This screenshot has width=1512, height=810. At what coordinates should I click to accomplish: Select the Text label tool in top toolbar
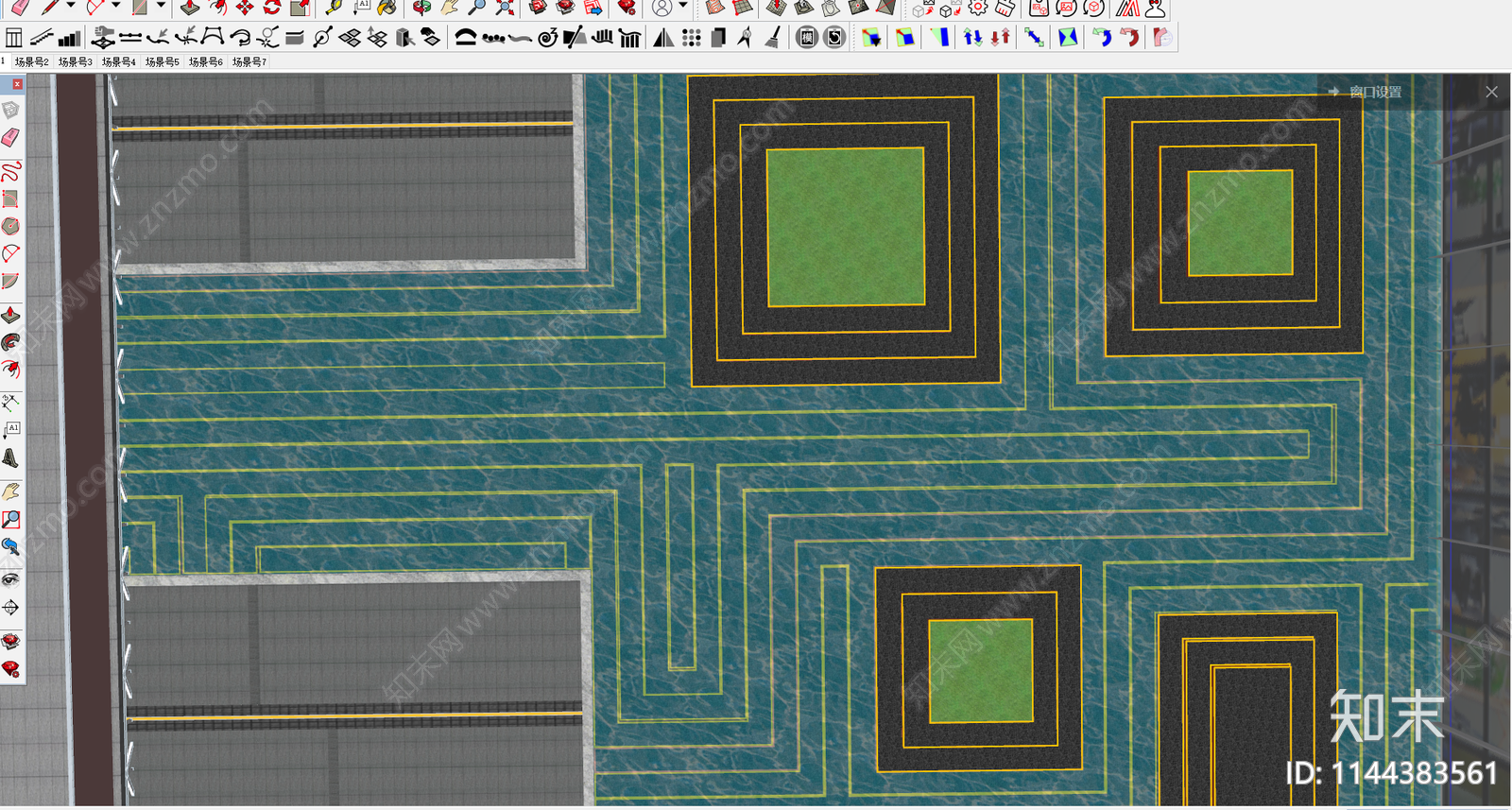tap(360, 8)
